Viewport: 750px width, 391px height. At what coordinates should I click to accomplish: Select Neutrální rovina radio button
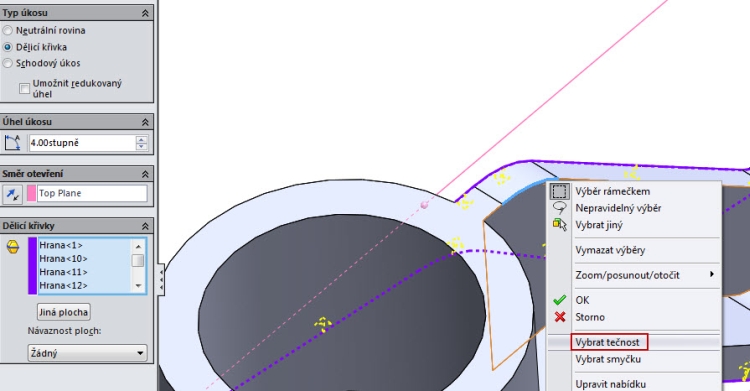click(8, 31)
